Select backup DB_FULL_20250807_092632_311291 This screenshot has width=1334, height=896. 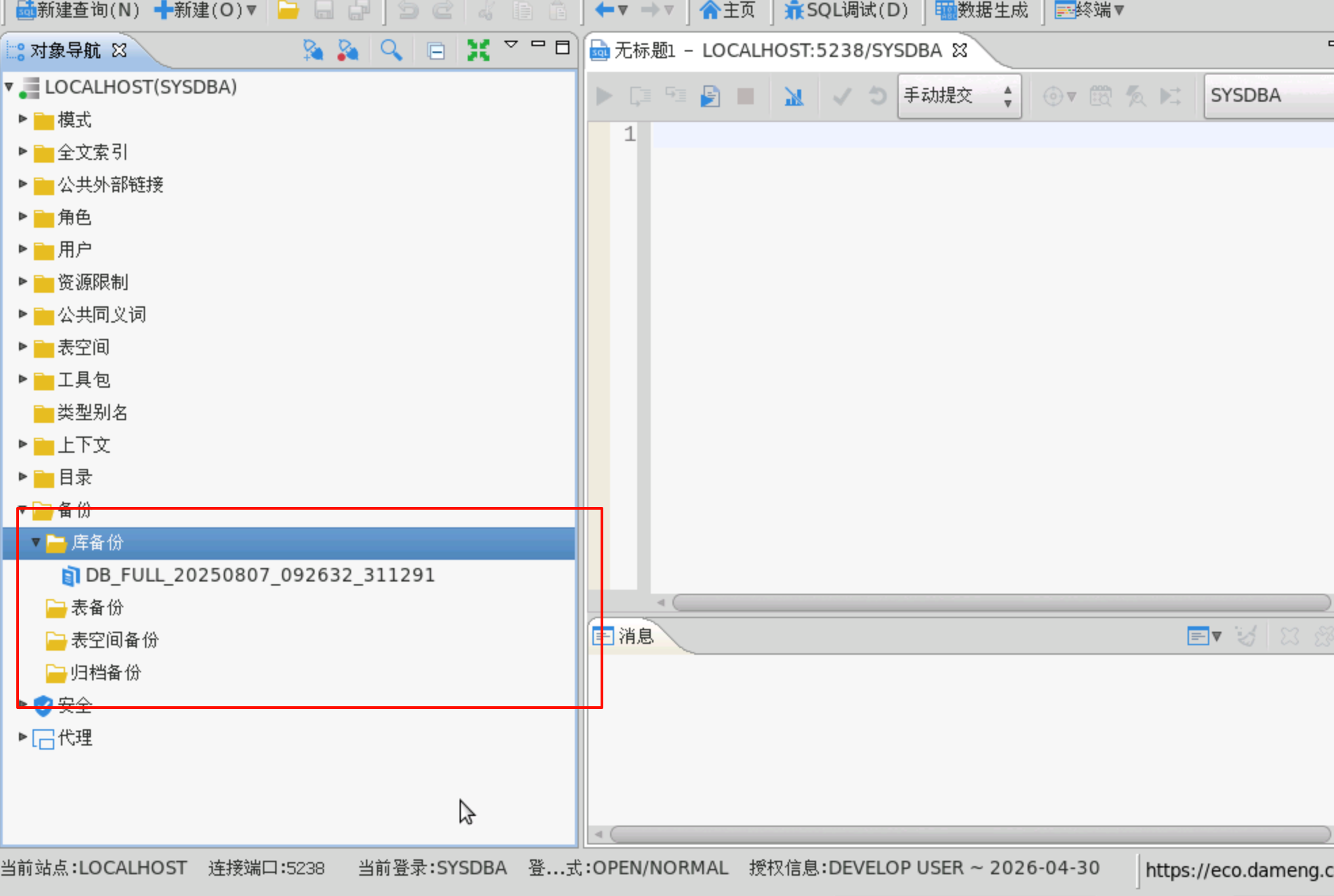[x=259, y=575]
